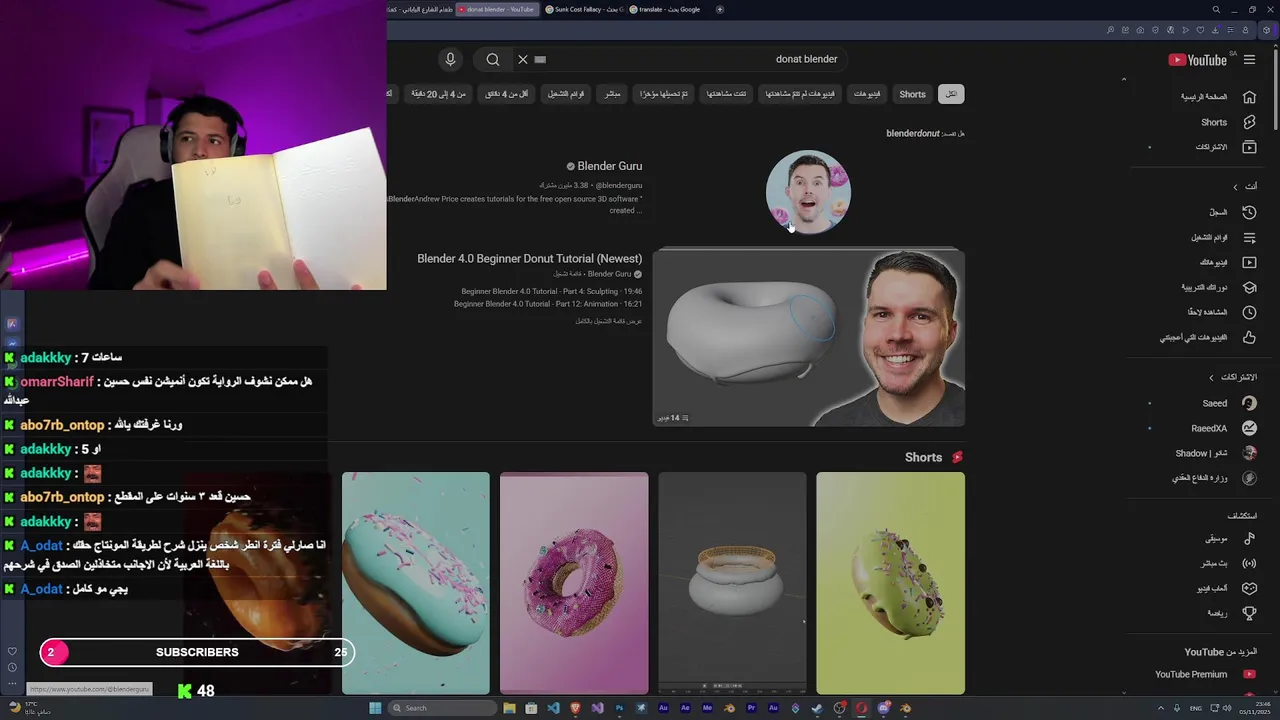
Task: Open Windows Start menu
Action: pos(375,708)
